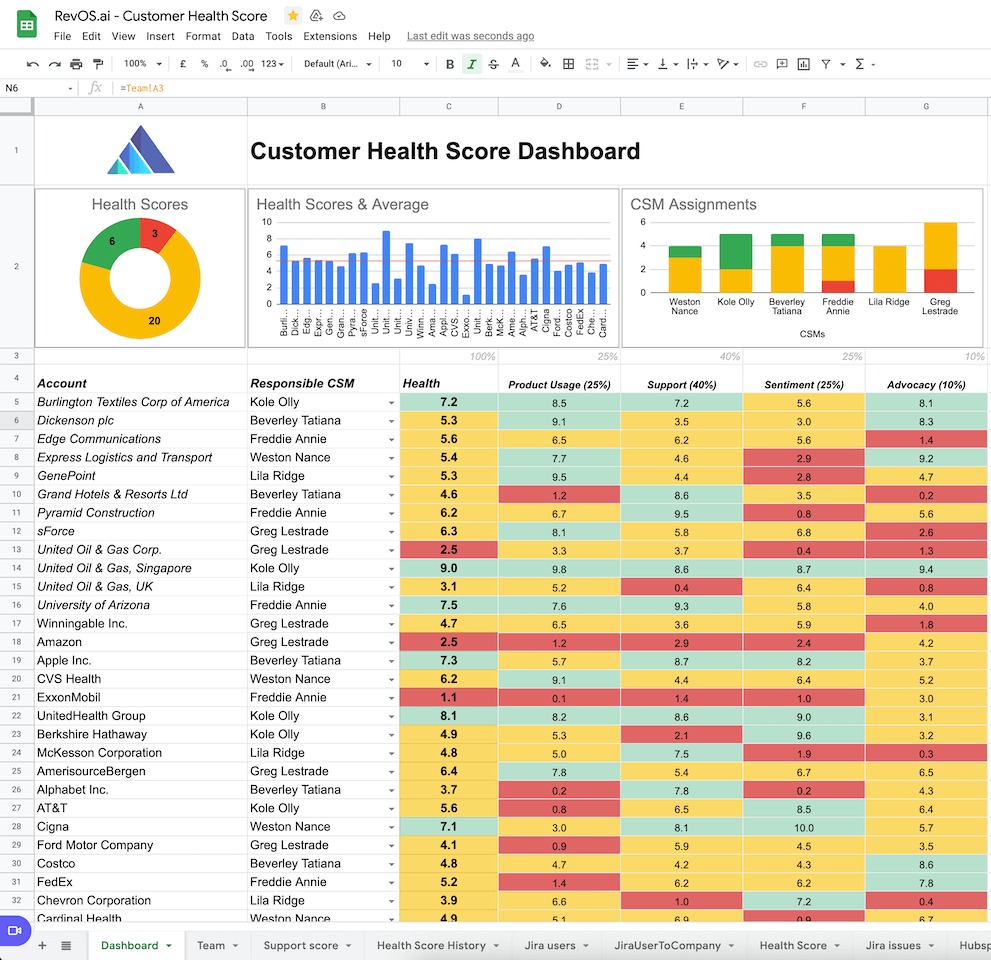Open the font family dropdown
991x960 pixels.
[x=338, y=64]
